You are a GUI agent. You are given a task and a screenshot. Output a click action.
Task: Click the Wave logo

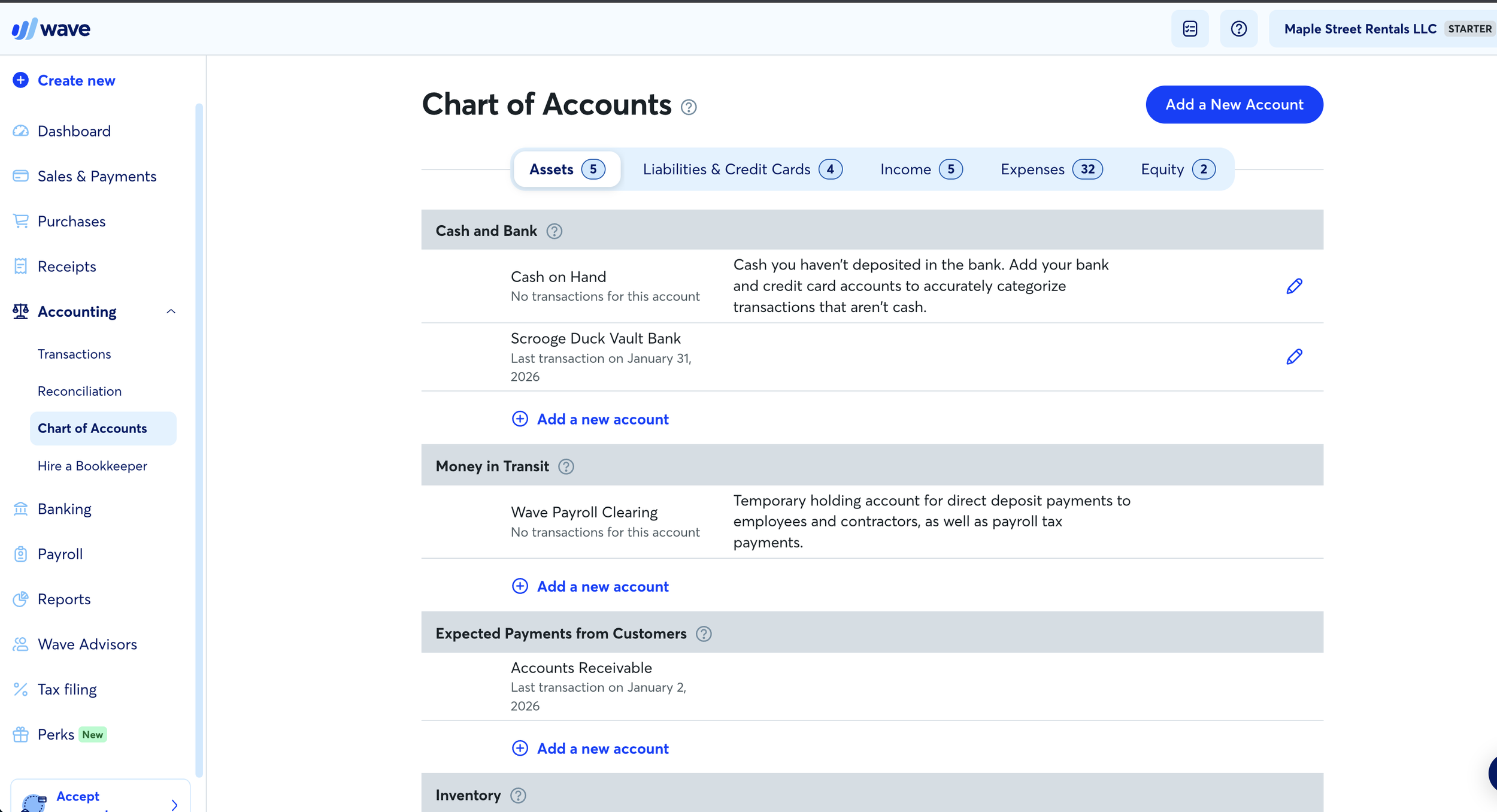[x=50, y=28]
